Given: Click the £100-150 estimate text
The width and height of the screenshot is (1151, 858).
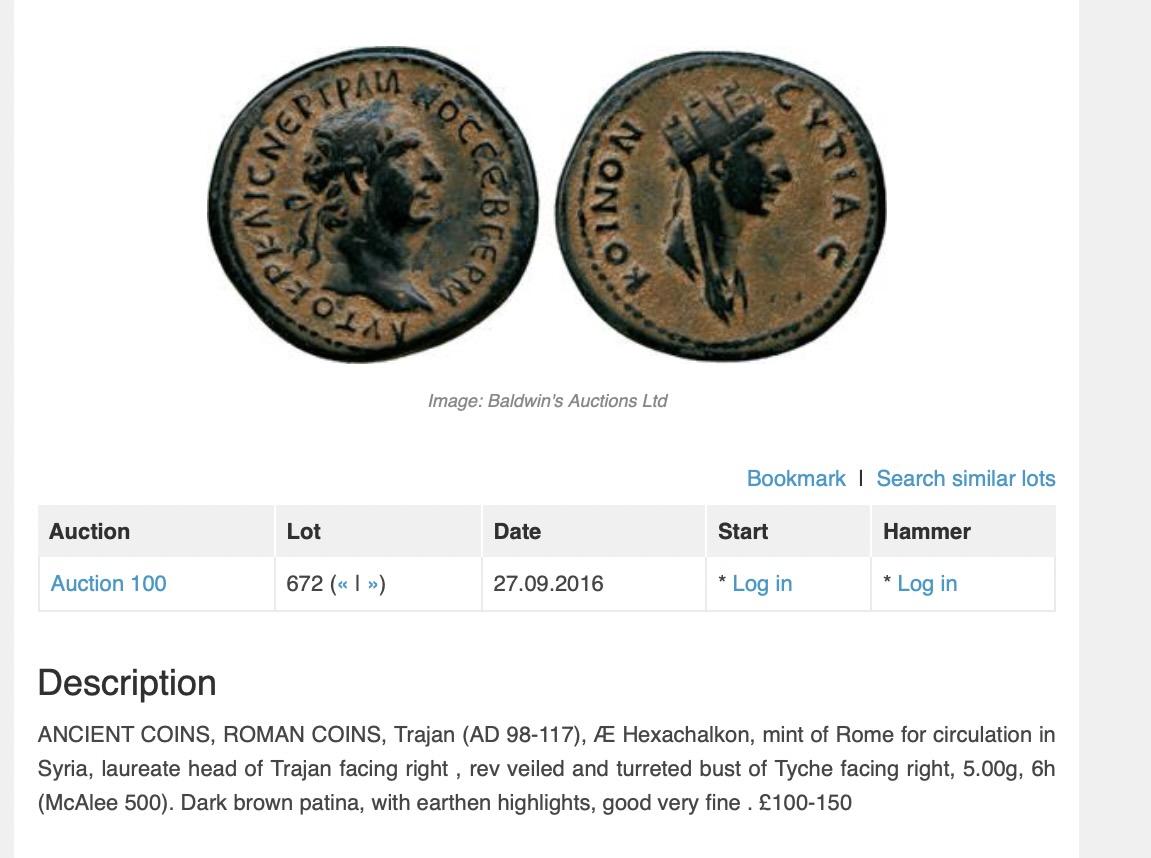Looking at the screenshot, I should 805,803.
